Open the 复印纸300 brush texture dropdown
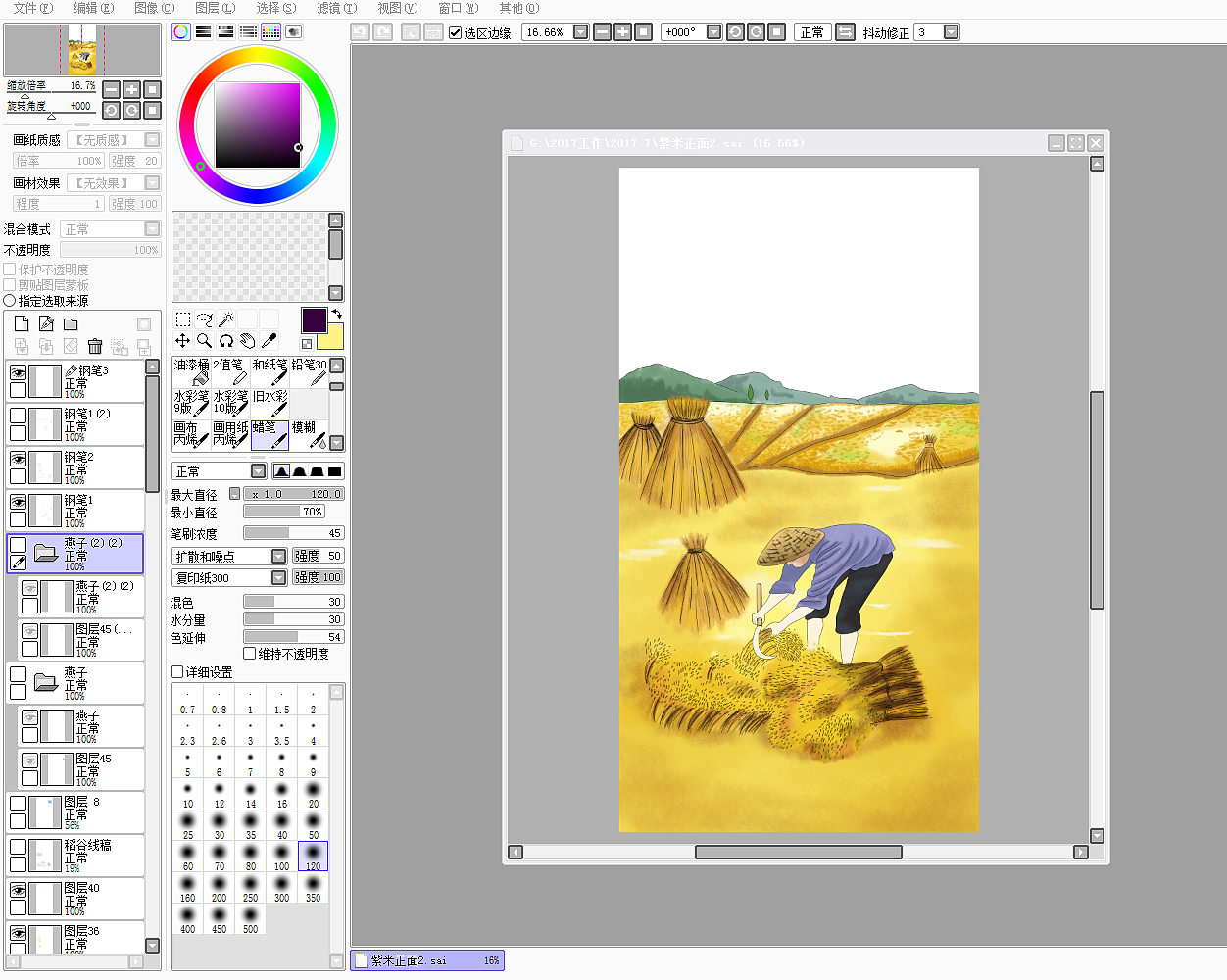 [x=278, y=578]
